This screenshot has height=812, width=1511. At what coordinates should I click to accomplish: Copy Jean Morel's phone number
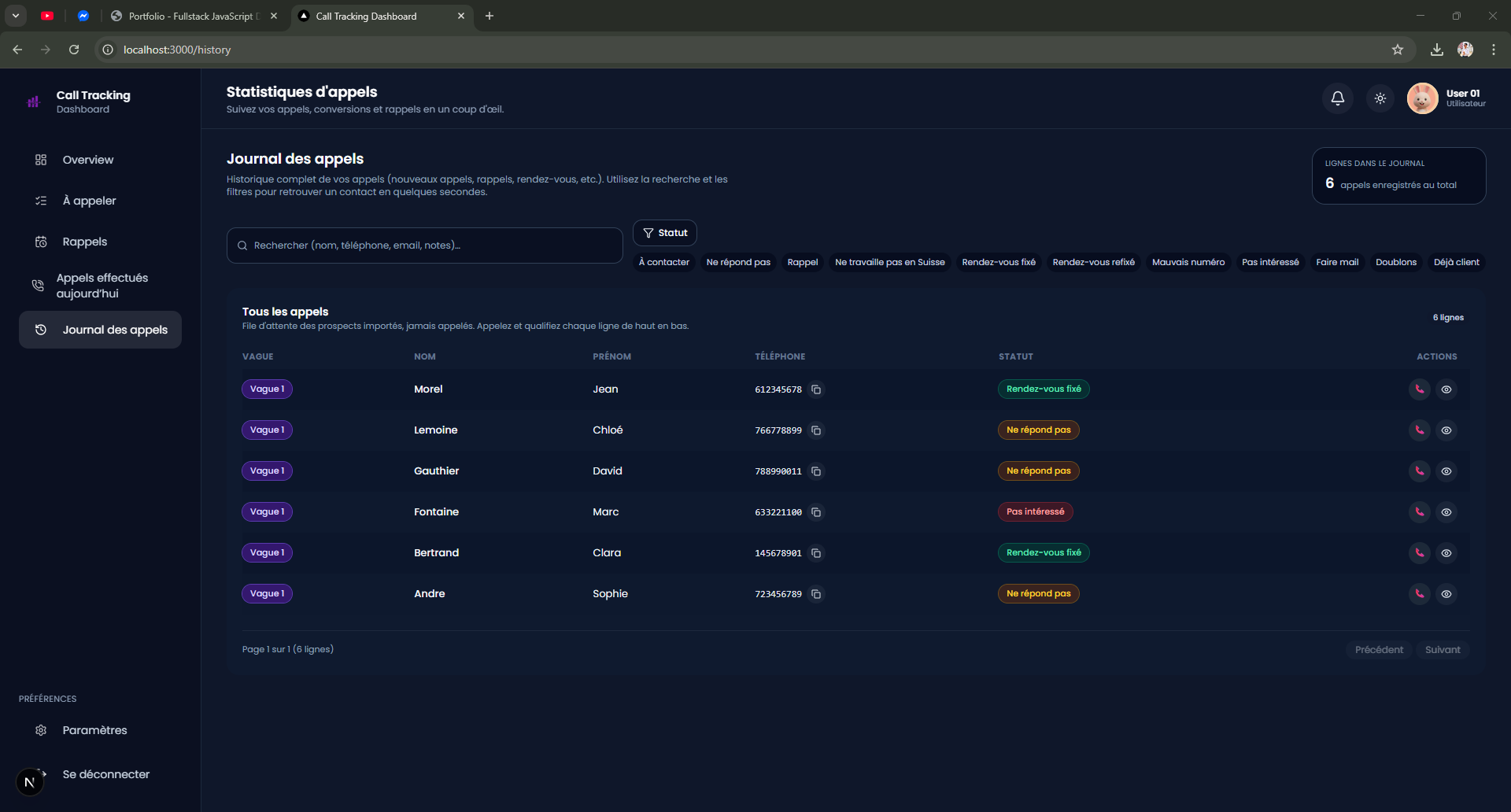[816, 389]
